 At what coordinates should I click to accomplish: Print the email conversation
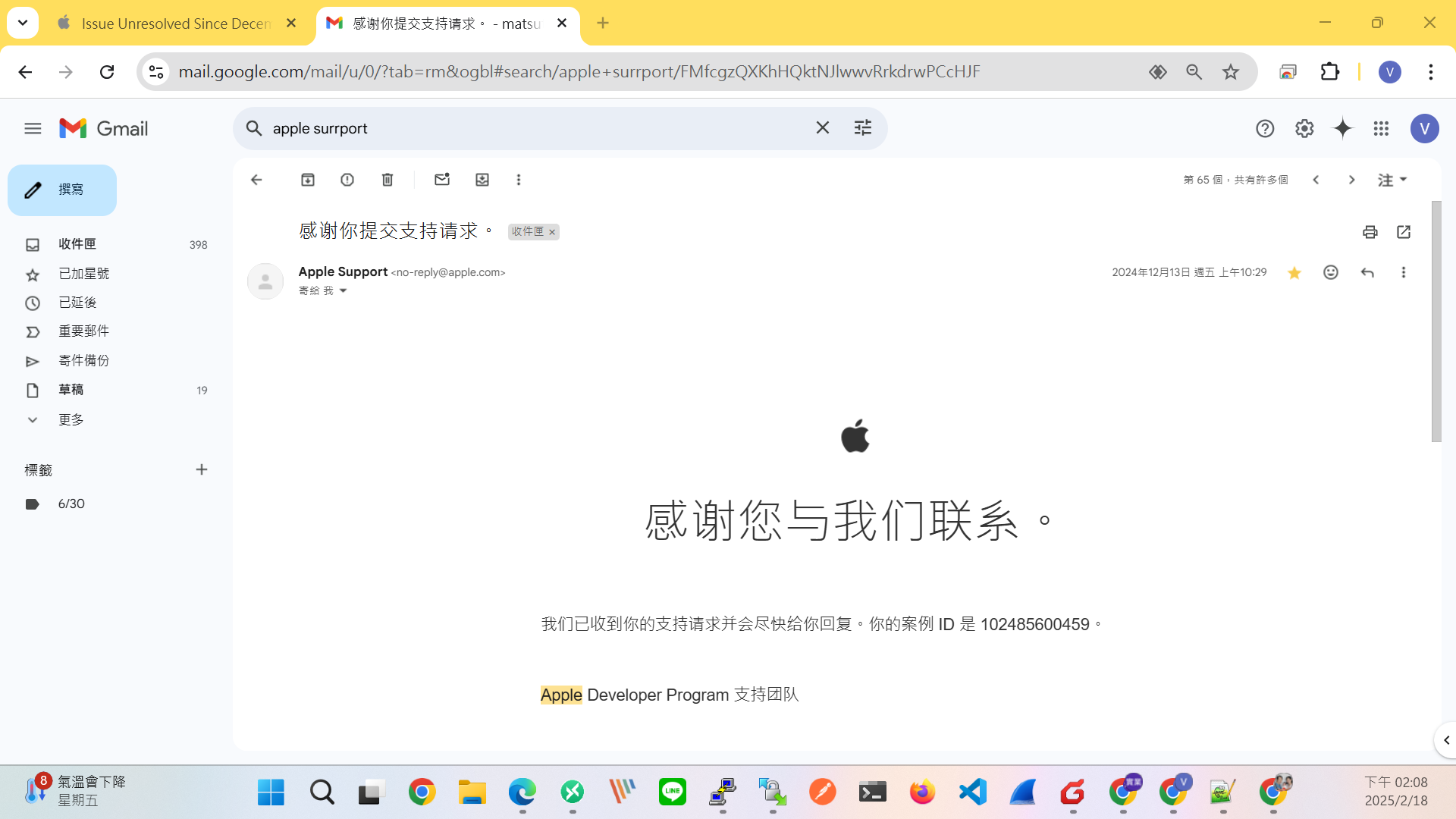coord(1370,232)
